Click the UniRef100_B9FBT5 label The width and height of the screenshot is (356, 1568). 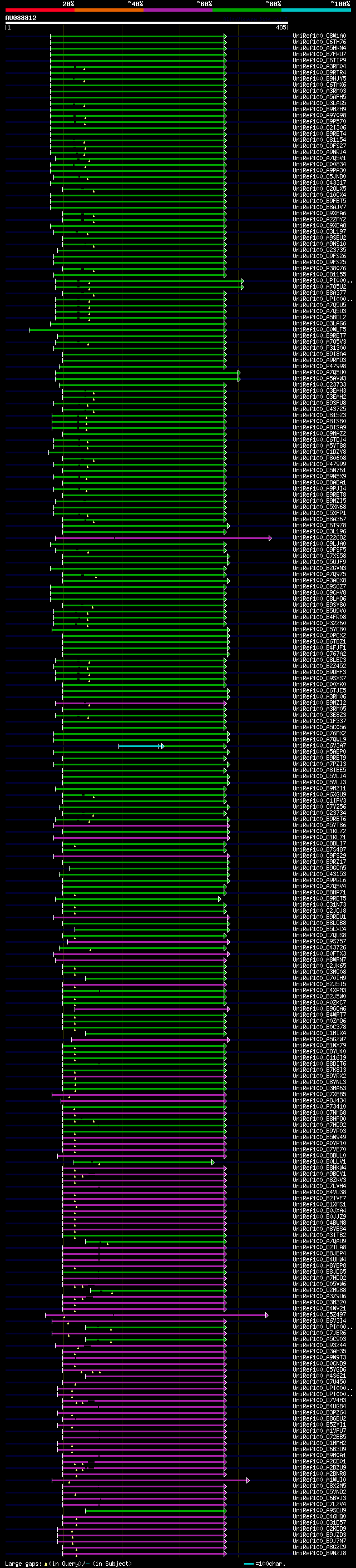click(x=319, y=201)
